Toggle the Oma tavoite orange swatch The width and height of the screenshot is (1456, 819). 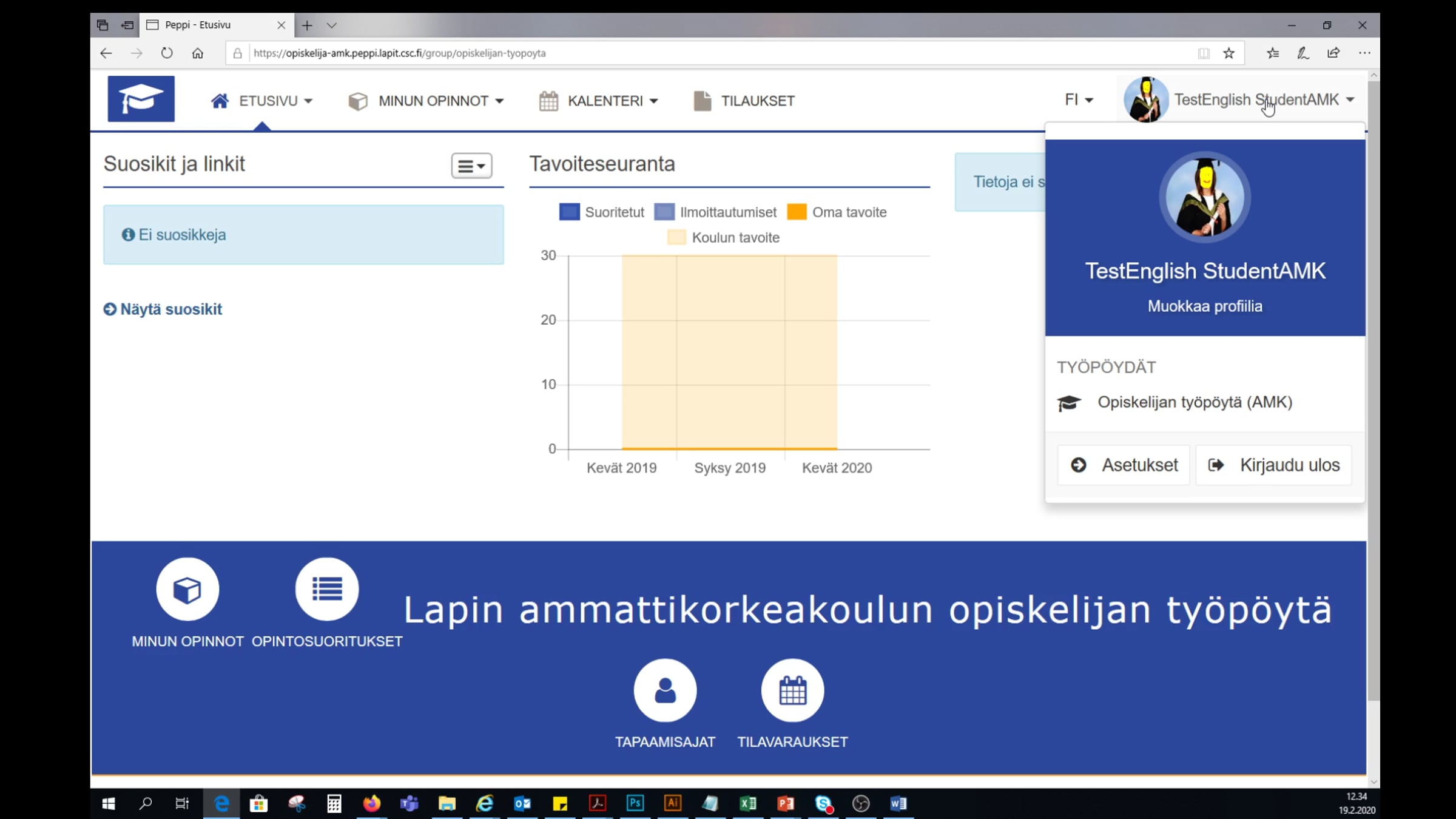pyautogui.click(x=797, y=212)
